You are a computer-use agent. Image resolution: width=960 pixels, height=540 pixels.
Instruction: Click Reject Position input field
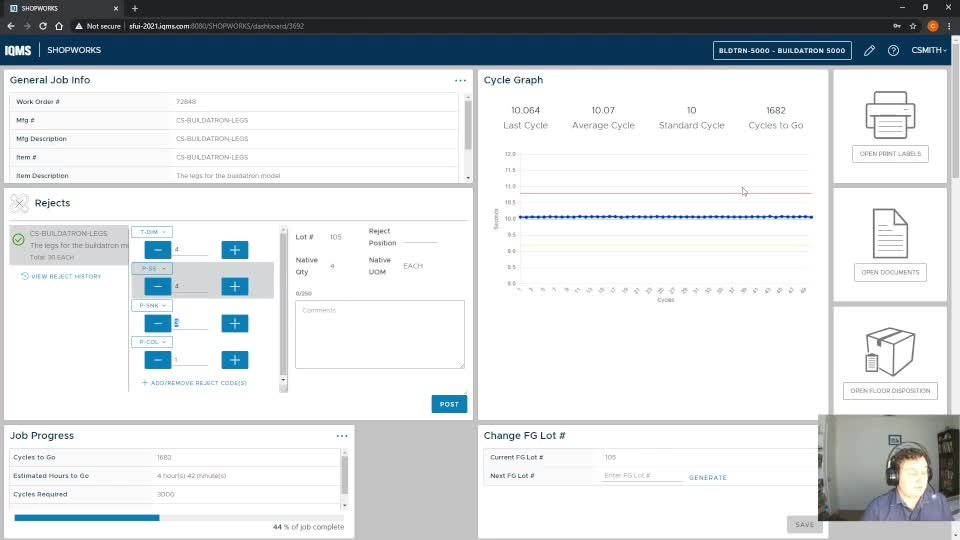click(421, 237)
